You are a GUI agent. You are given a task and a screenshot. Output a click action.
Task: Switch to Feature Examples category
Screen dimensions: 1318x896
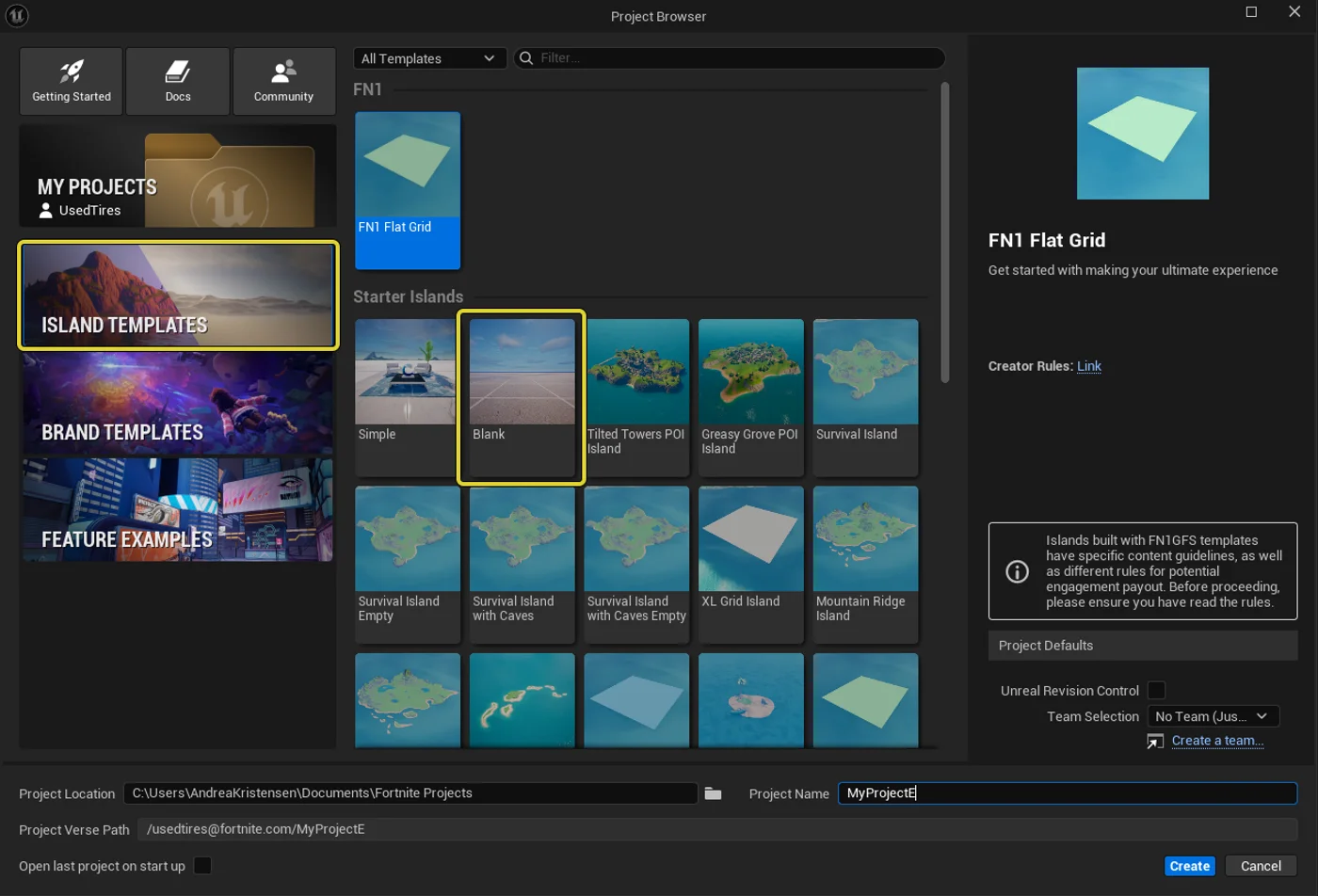click(x=178, y=510)
